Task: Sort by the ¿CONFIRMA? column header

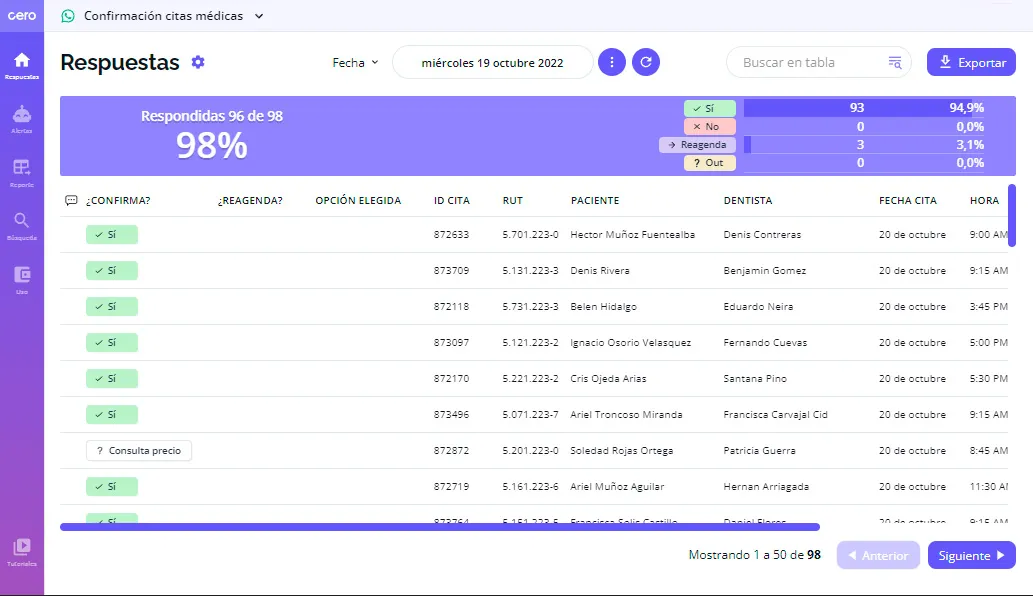Action: pos(118,200)
